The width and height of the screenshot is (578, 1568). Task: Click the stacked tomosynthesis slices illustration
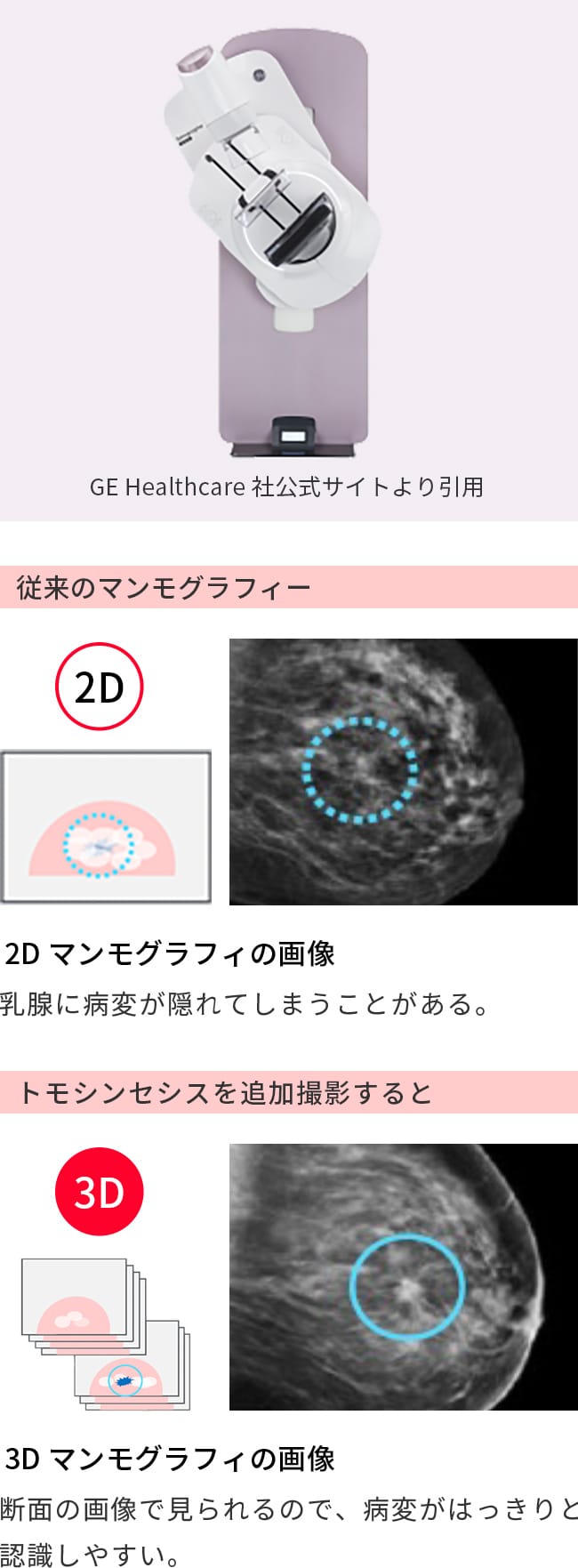click(106, 1333)
